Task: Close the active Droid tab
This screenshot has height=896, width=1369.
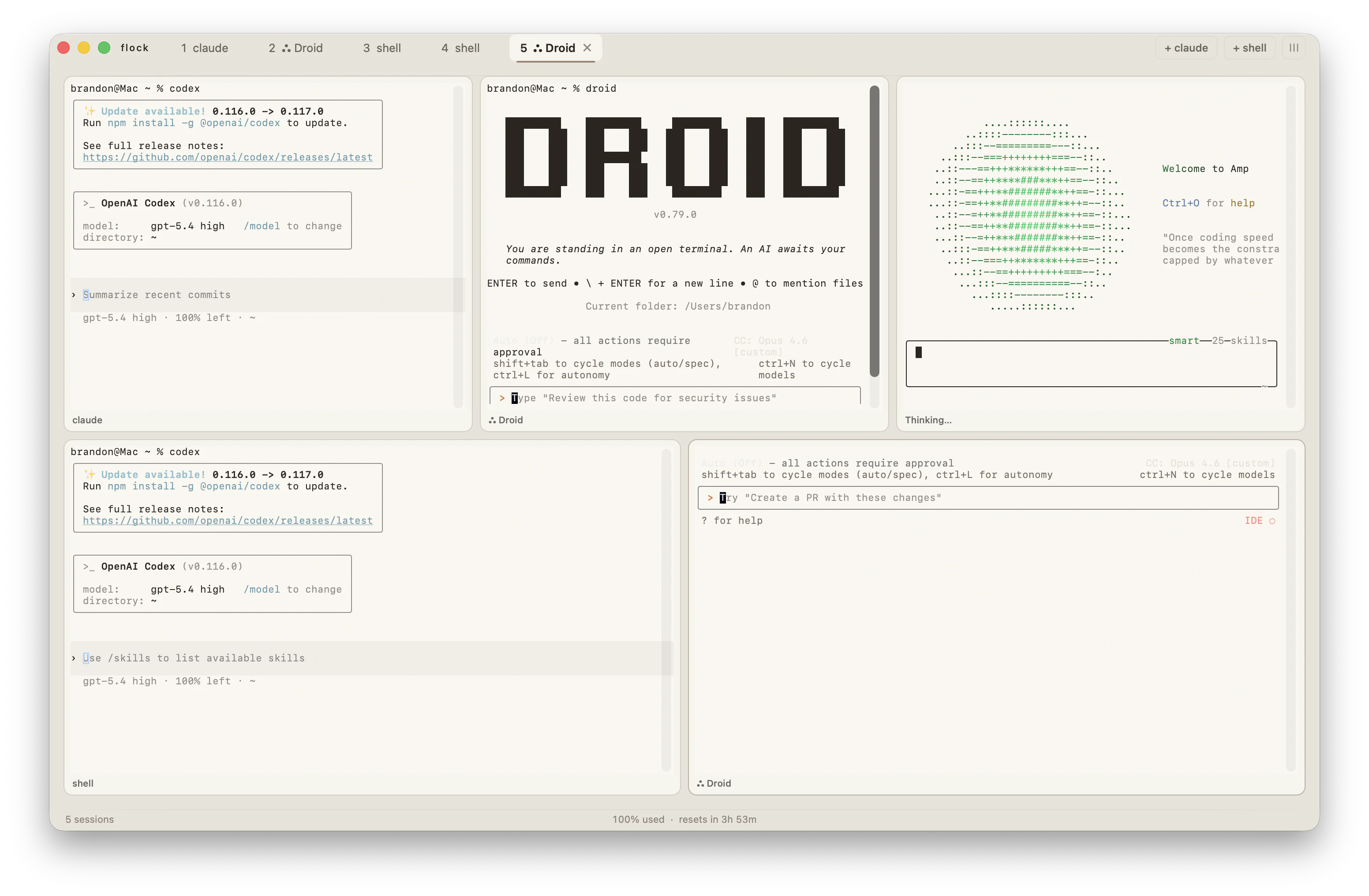Action: (587, 48)
